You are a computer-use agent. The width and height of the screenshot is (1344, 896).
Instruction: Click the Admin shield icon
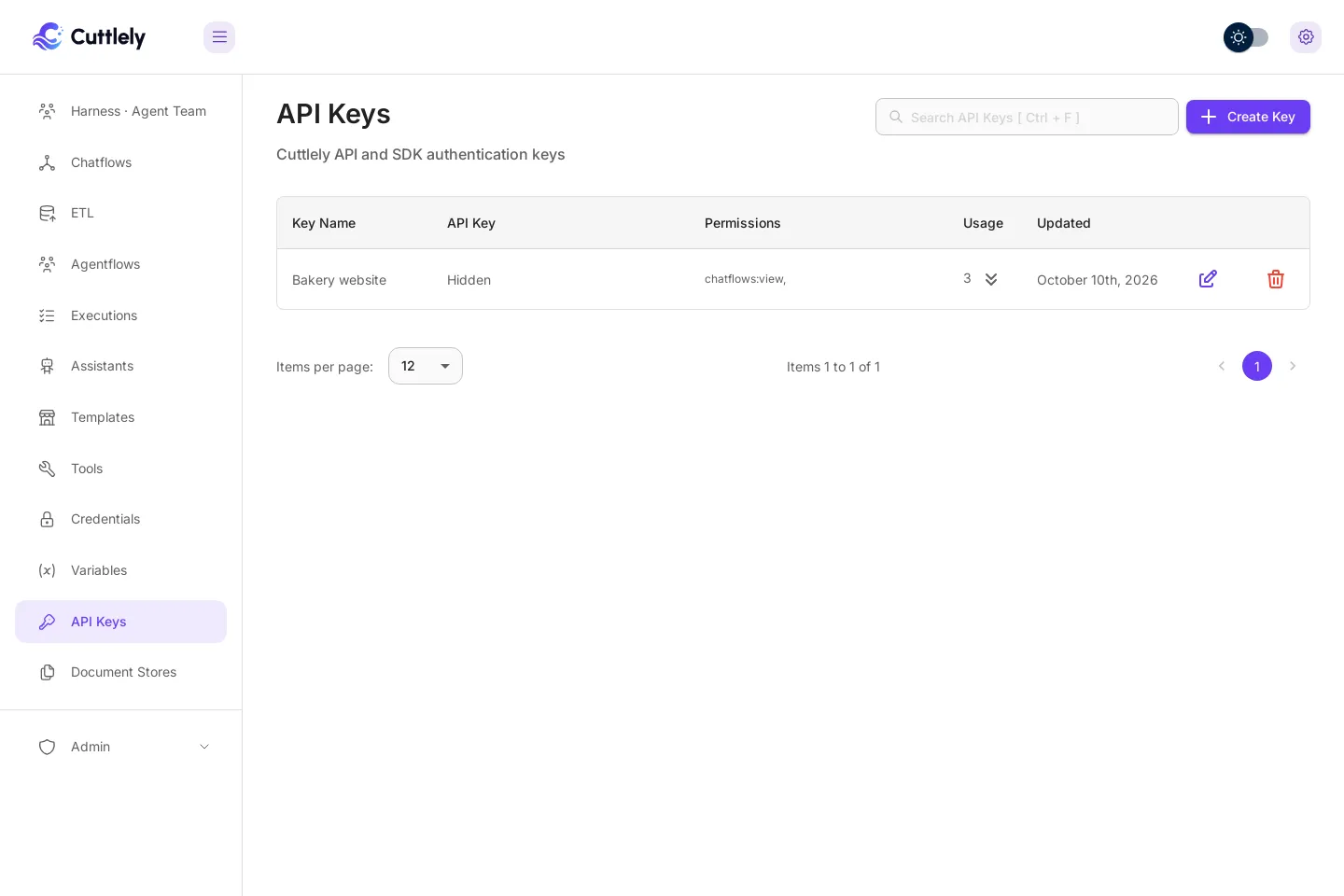[x=47, y=747]
